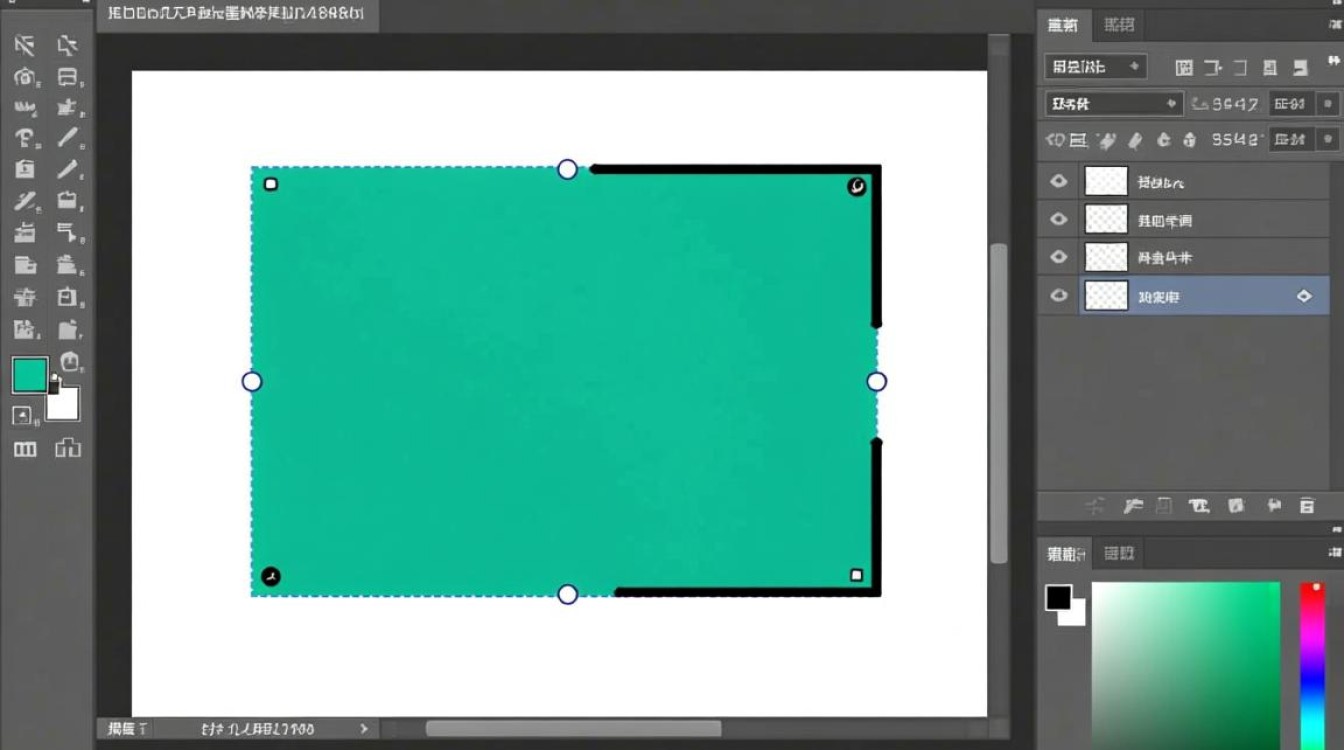Open the opacity value arrow in layers panel
Screen dimensions: 1344x750
(x=1328, y=103)
